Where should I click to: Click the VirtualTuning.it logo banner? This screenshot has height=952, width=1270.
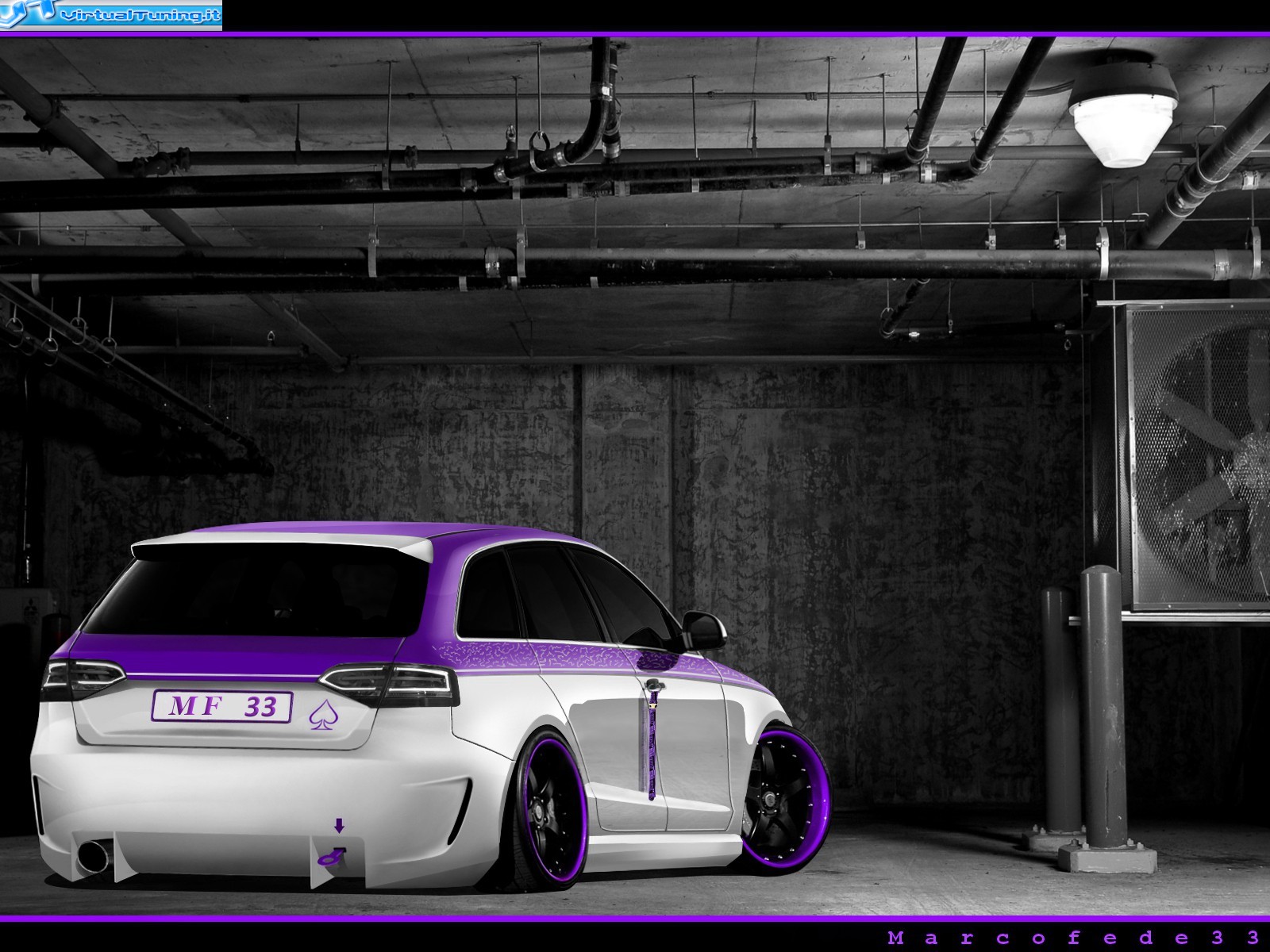point(111,14)
